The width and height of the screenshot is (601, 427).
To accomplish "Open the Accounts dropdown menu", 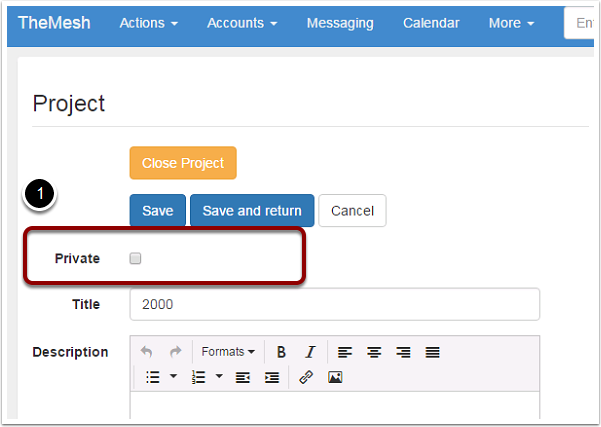I will [242, 23].
